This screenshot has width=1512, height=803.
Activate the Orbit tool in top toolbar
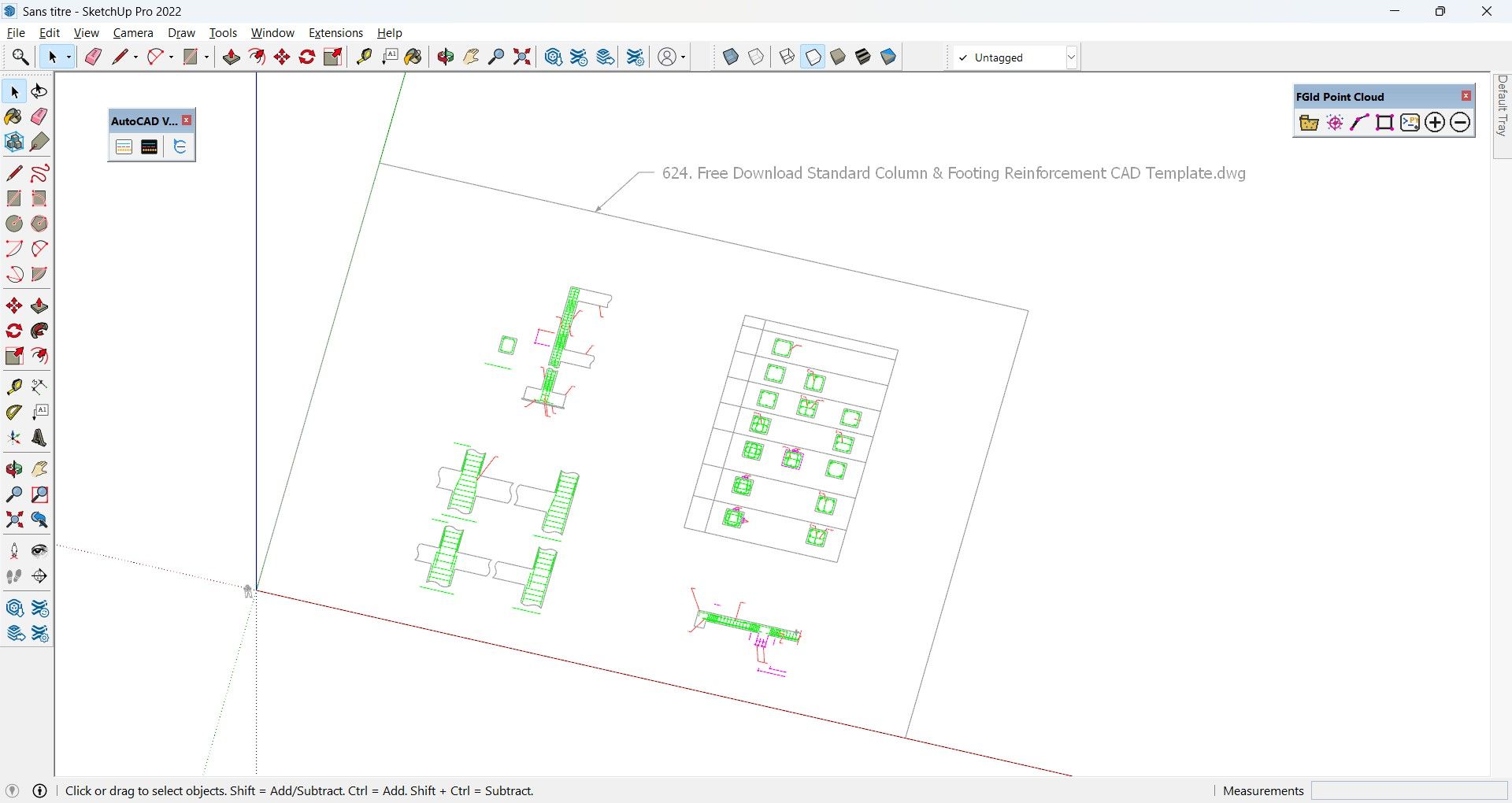click(446, 57)
